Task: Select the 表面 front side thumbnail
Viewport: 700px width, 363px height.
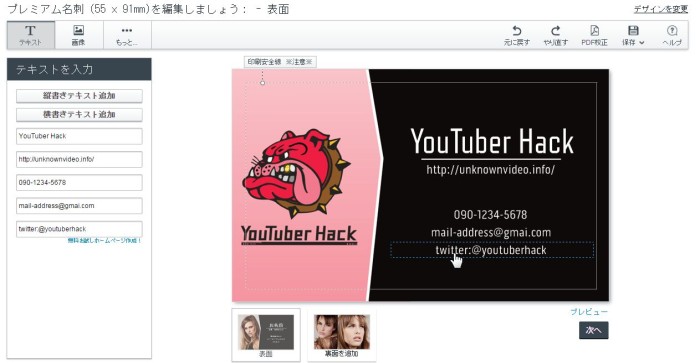Action: click(266, 335)
